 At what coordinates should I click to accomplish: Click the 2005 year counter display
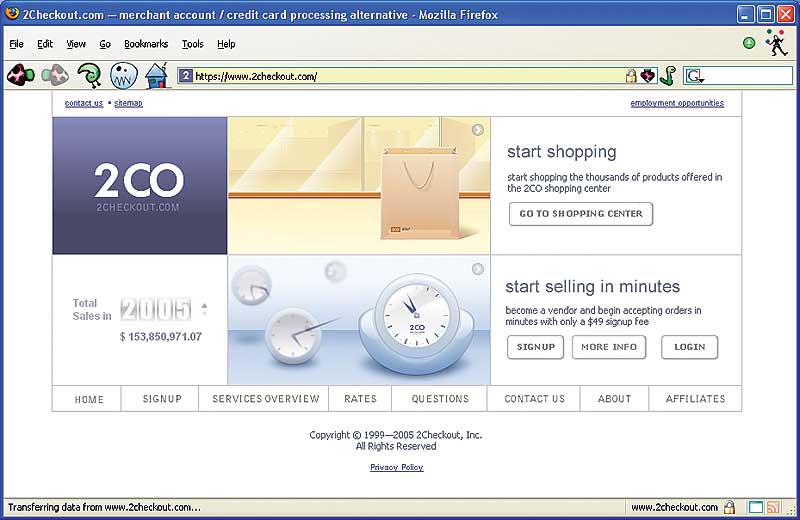coord(156,309)
